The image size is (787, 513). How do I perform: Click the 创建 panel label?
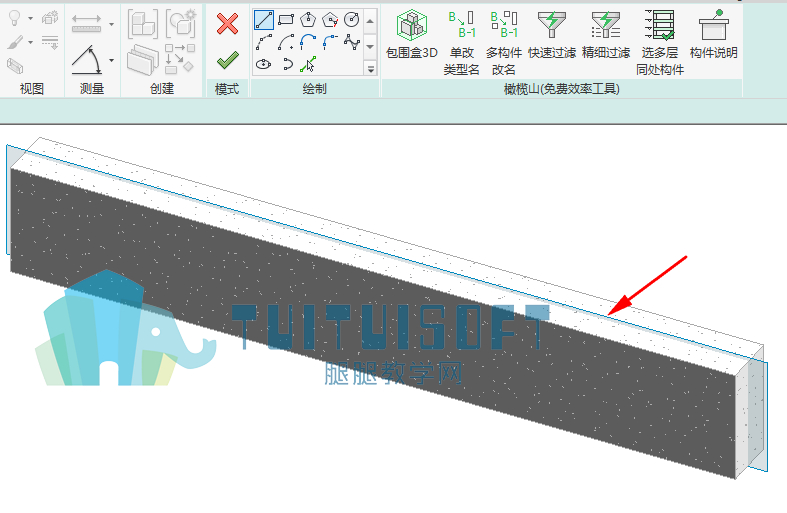[x=162, y=89]
